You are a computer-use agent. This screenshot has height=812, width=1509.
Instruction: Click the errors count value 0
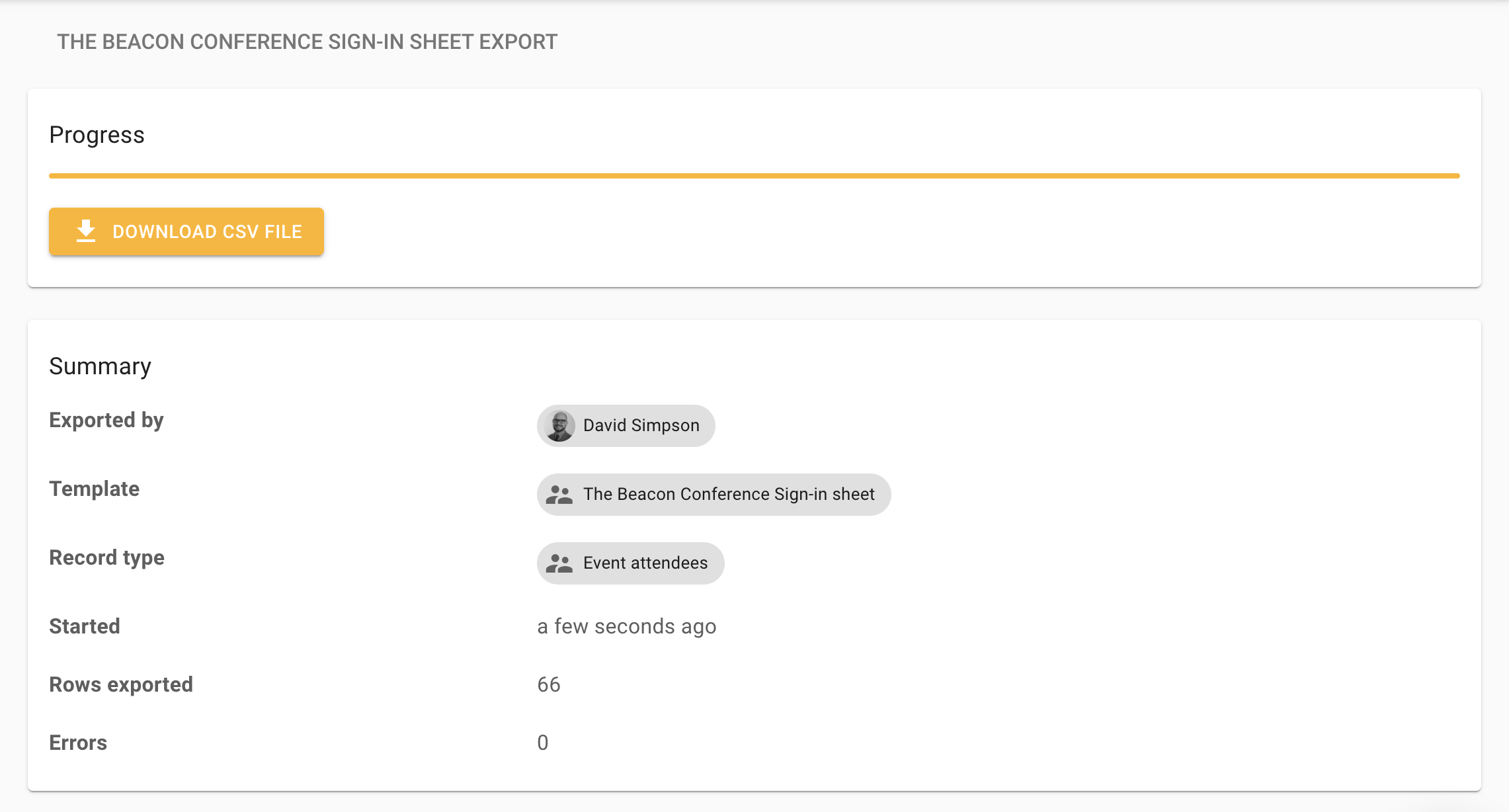(x=542, y=743)
